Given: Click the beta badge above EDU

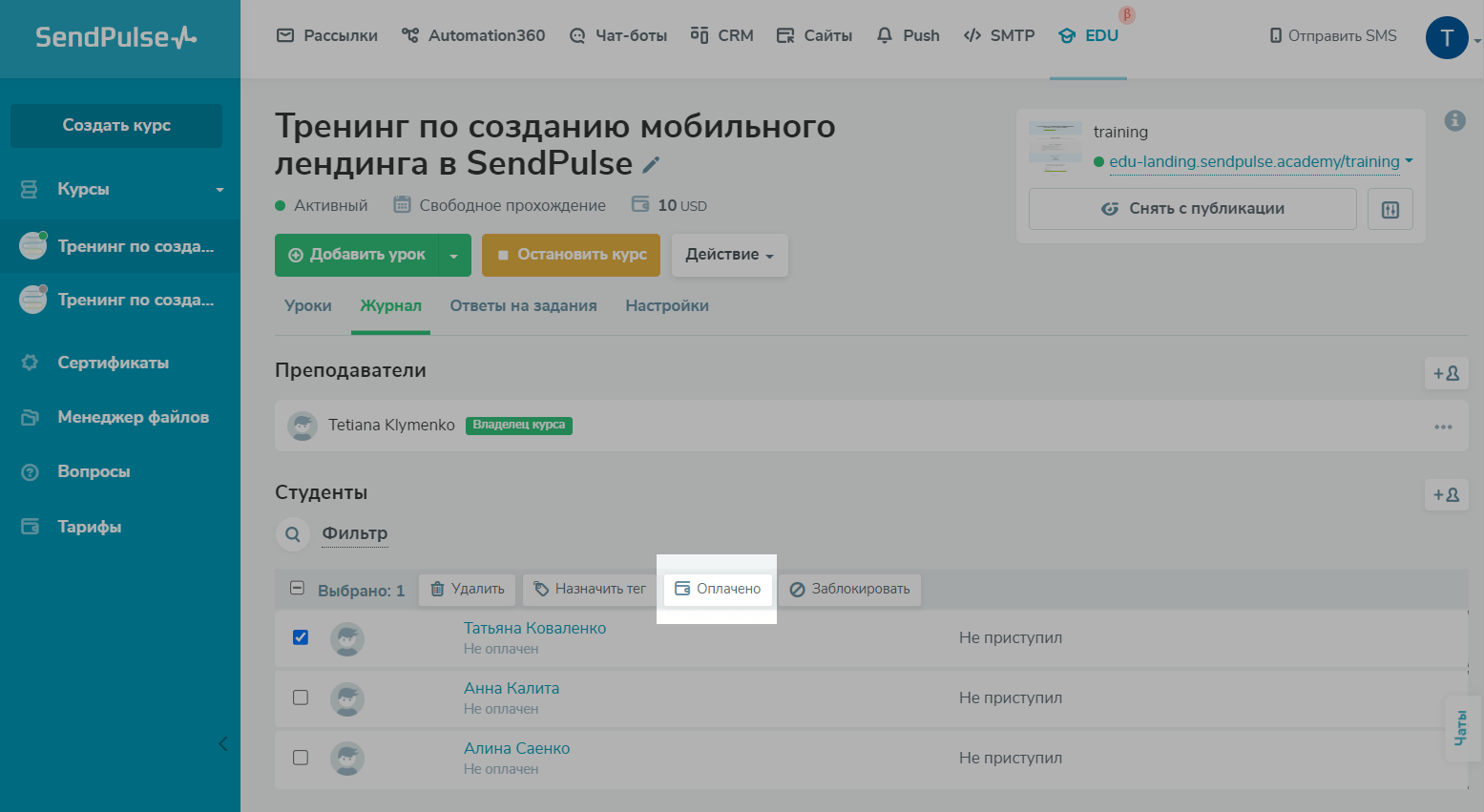Looking at the screenshot, I should pyautogui.click(x=1127, y=14).
